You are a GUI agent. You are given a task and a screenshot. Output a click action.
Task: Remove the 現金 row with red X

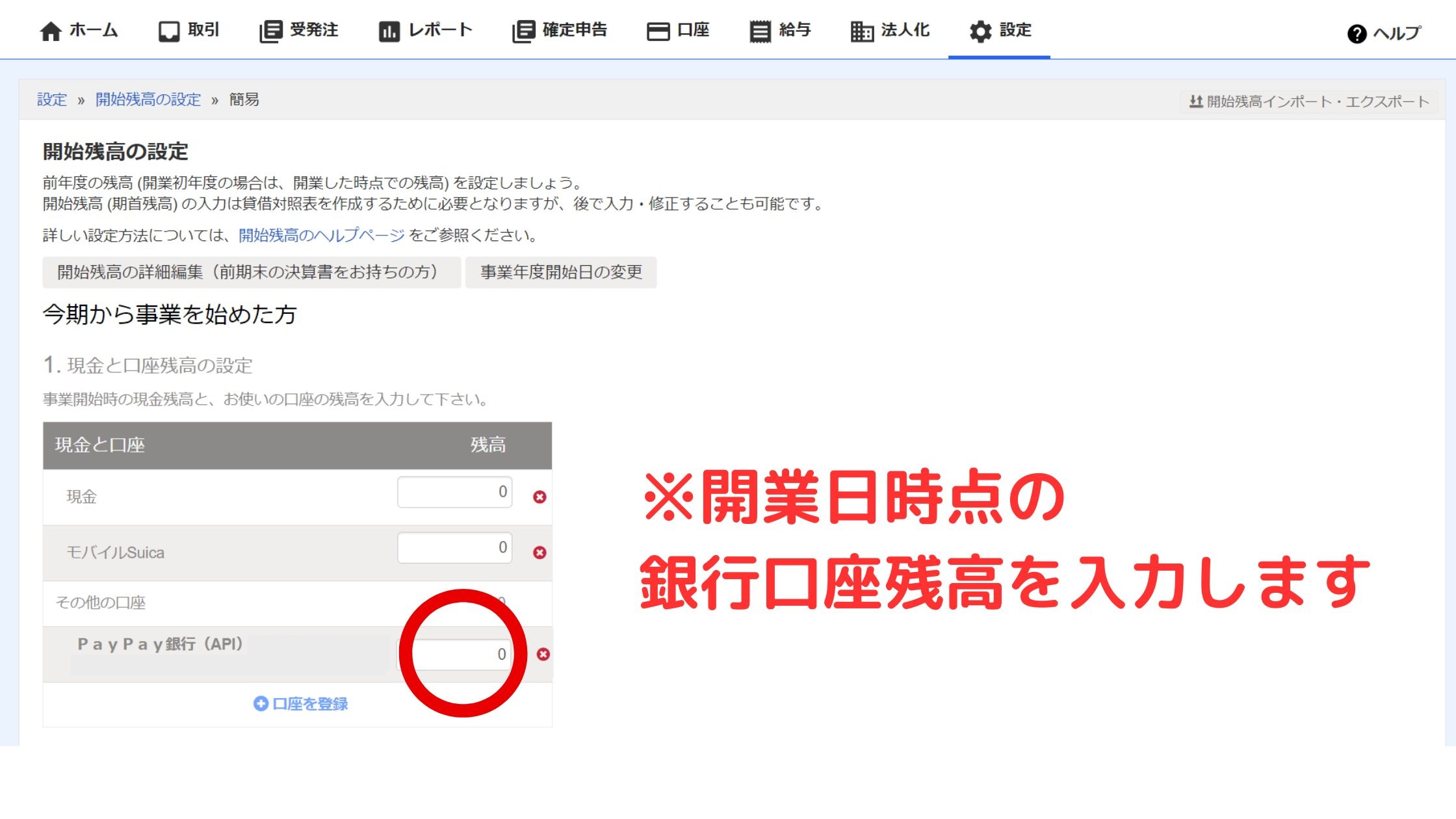click(x=539, y=497)
